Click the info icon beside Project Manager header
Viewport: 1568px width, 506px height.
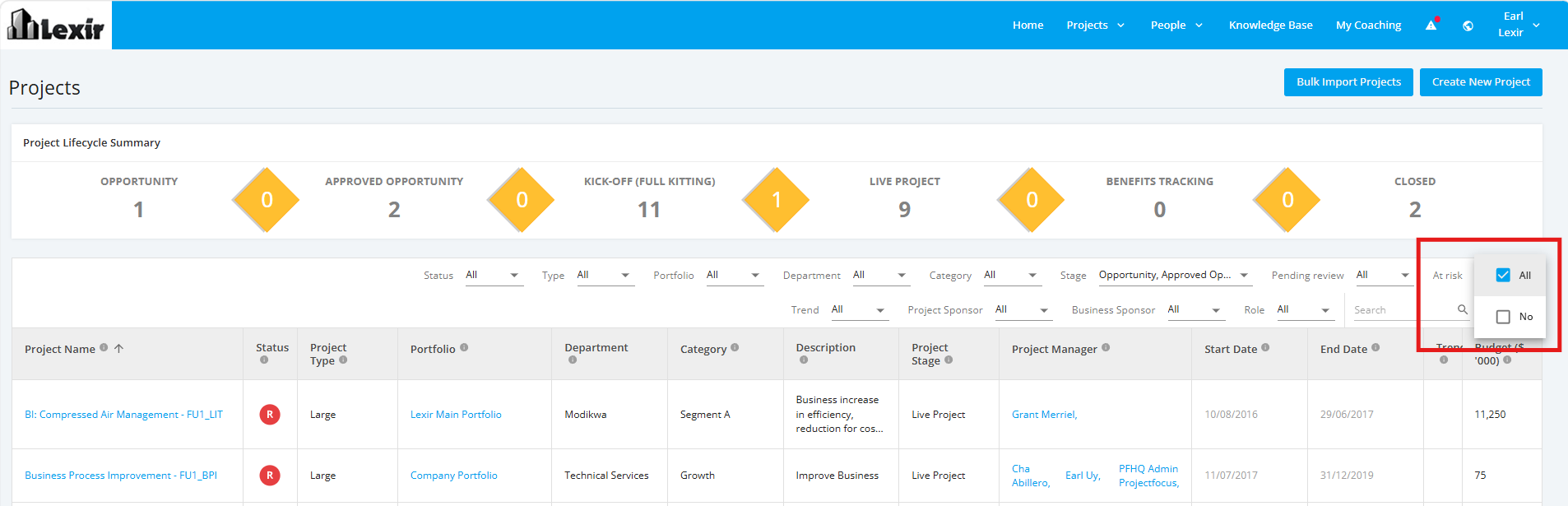(x=1106, y=348)
